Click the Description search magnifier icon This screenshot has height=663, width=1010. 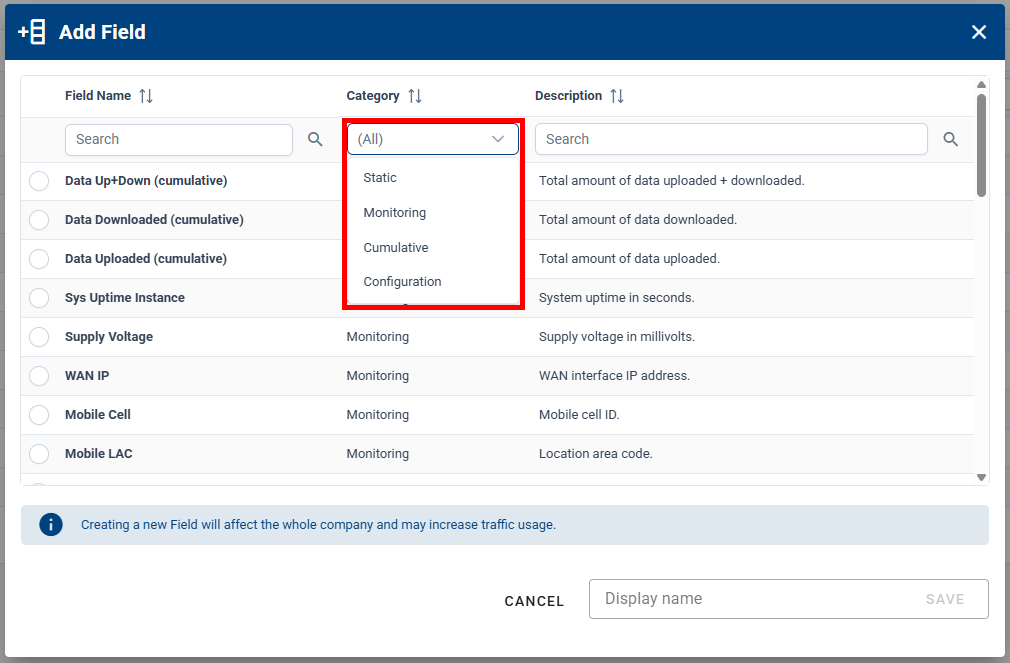click(x=950, y=139)
